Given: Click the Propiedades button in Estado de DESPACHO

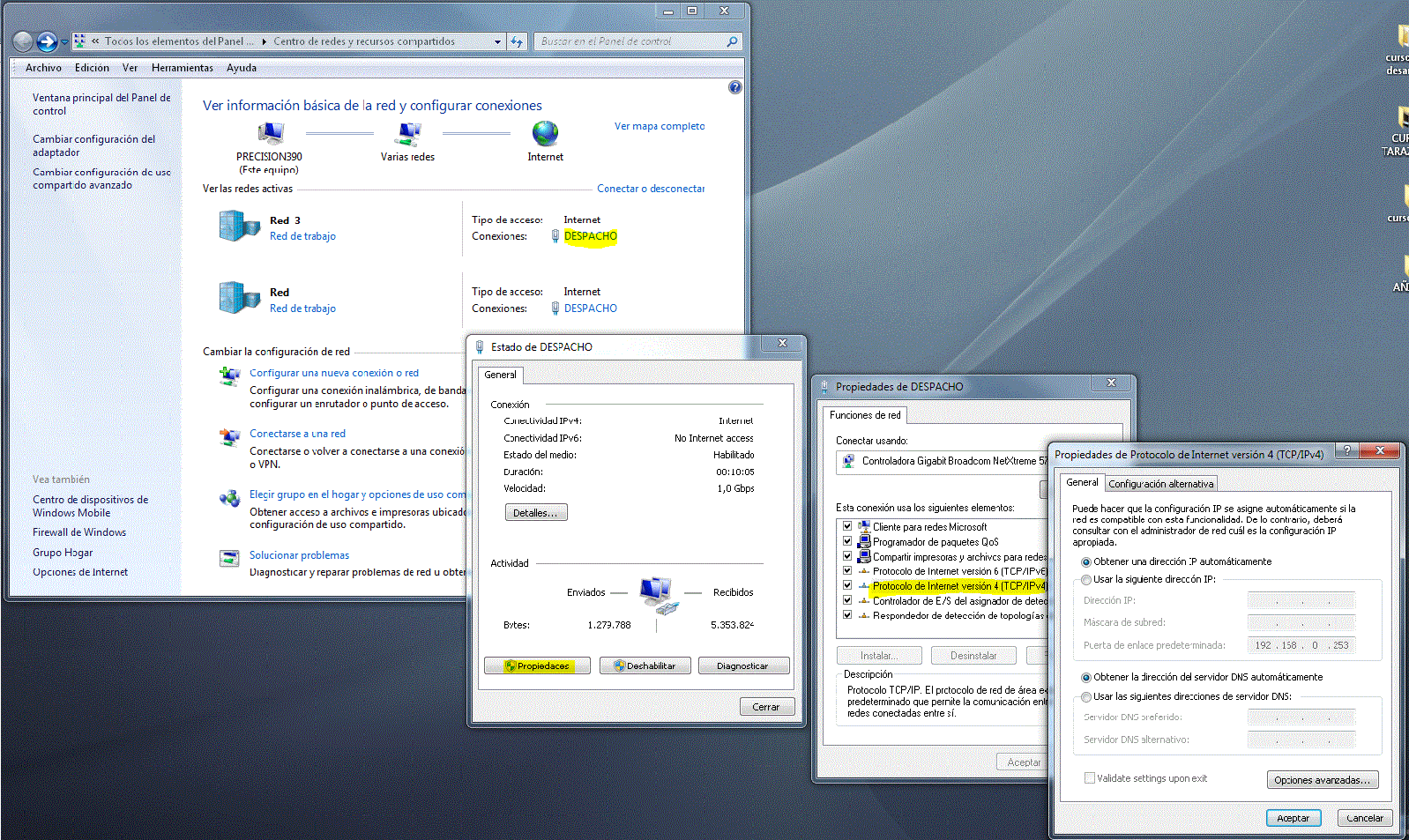Looking at the screenshot, I should click(538, 665).
